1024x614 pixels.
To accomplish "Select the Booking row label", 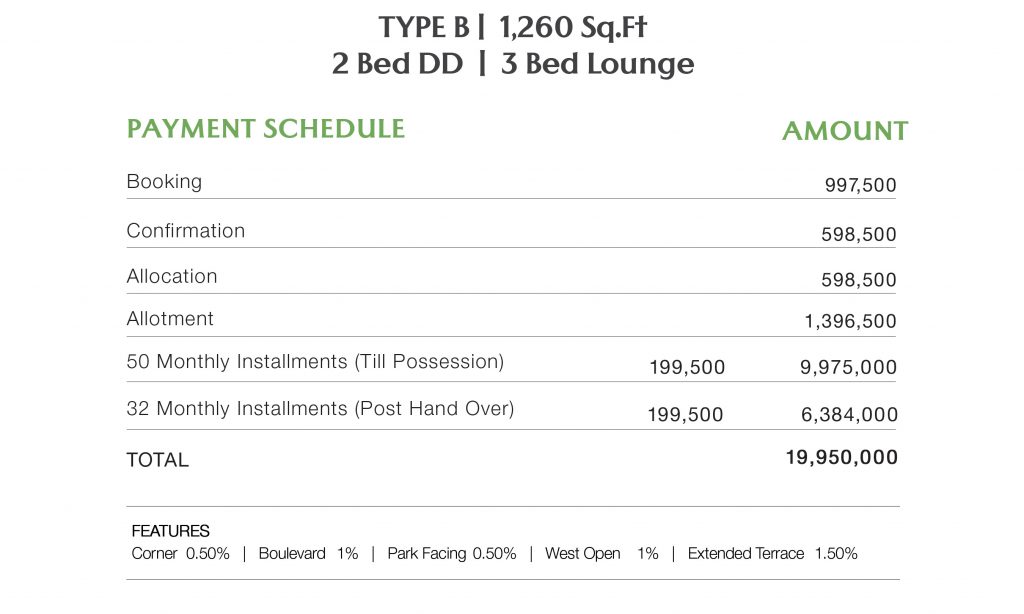I will [x=164, y=182].
